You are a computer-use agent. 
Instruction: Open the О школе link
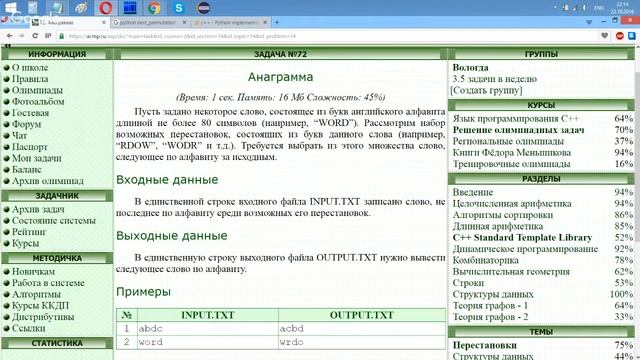[x=30, y=67]
